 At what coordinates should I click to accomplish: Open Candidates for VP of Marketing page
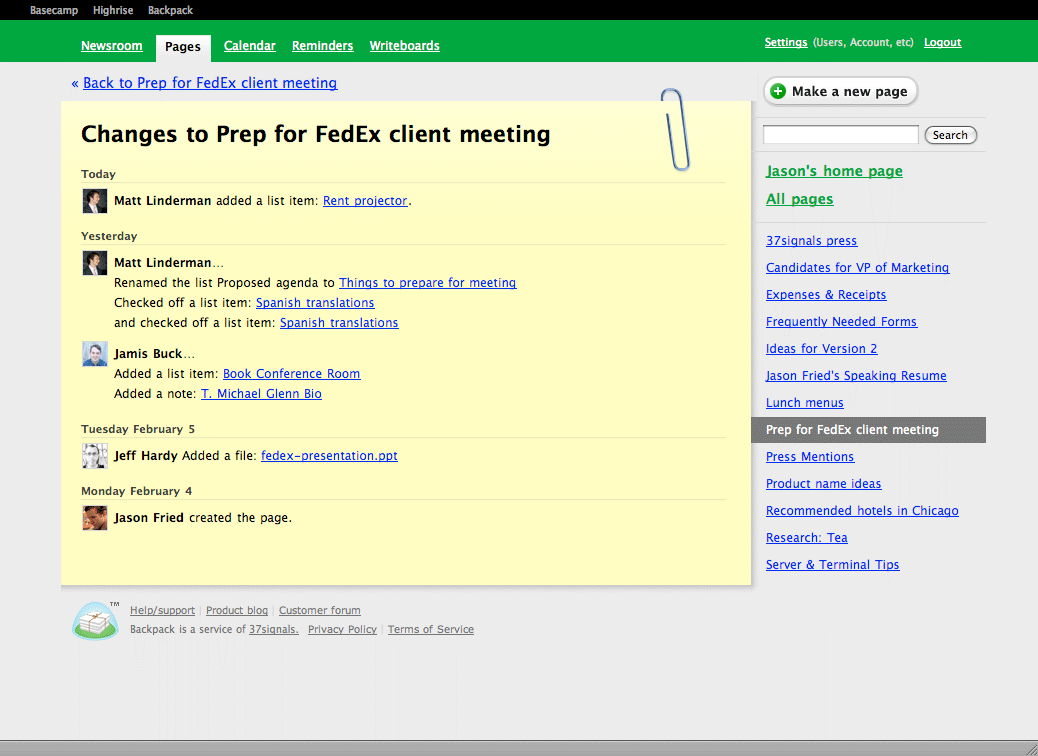tap(857, 267)
